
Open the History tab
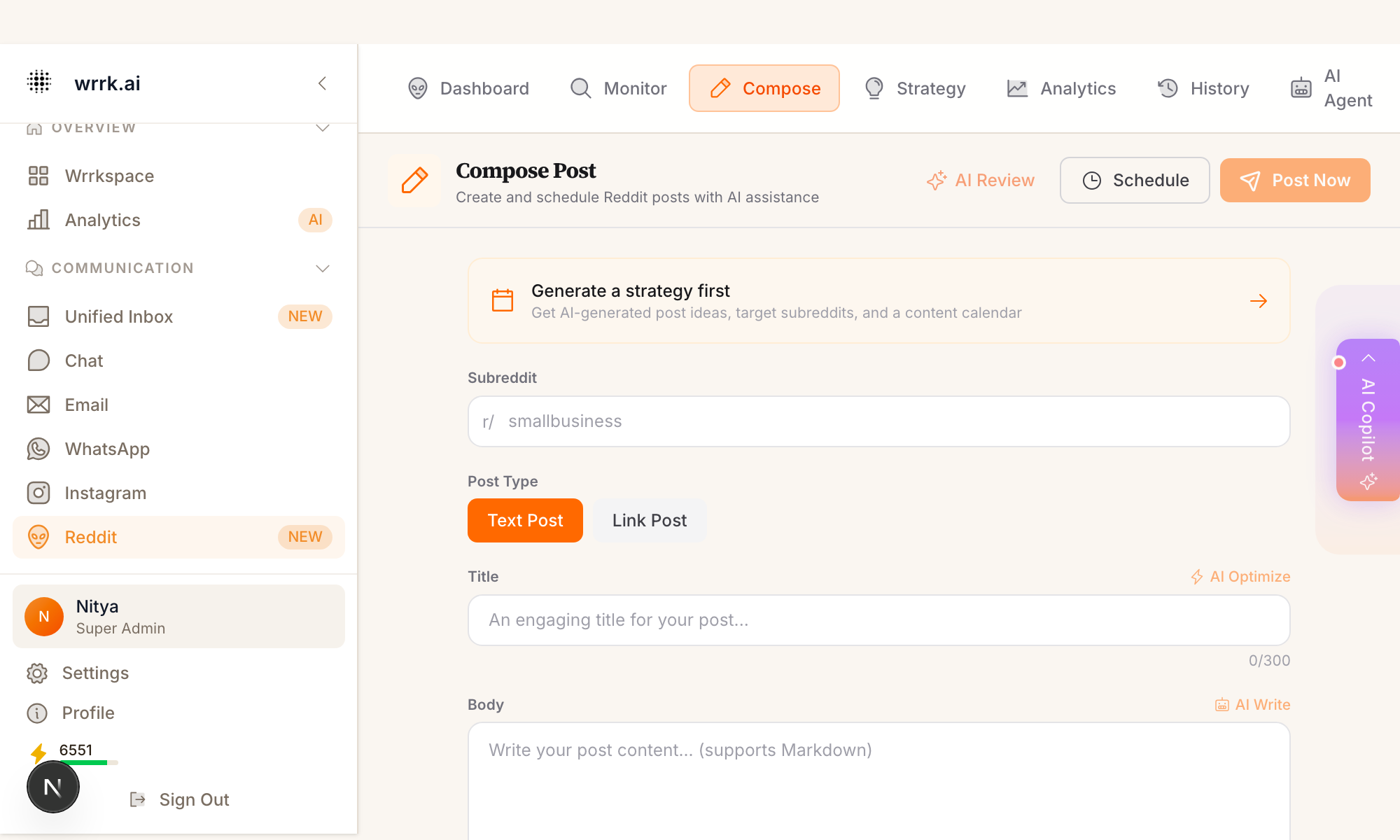[x=1203, y=88]
